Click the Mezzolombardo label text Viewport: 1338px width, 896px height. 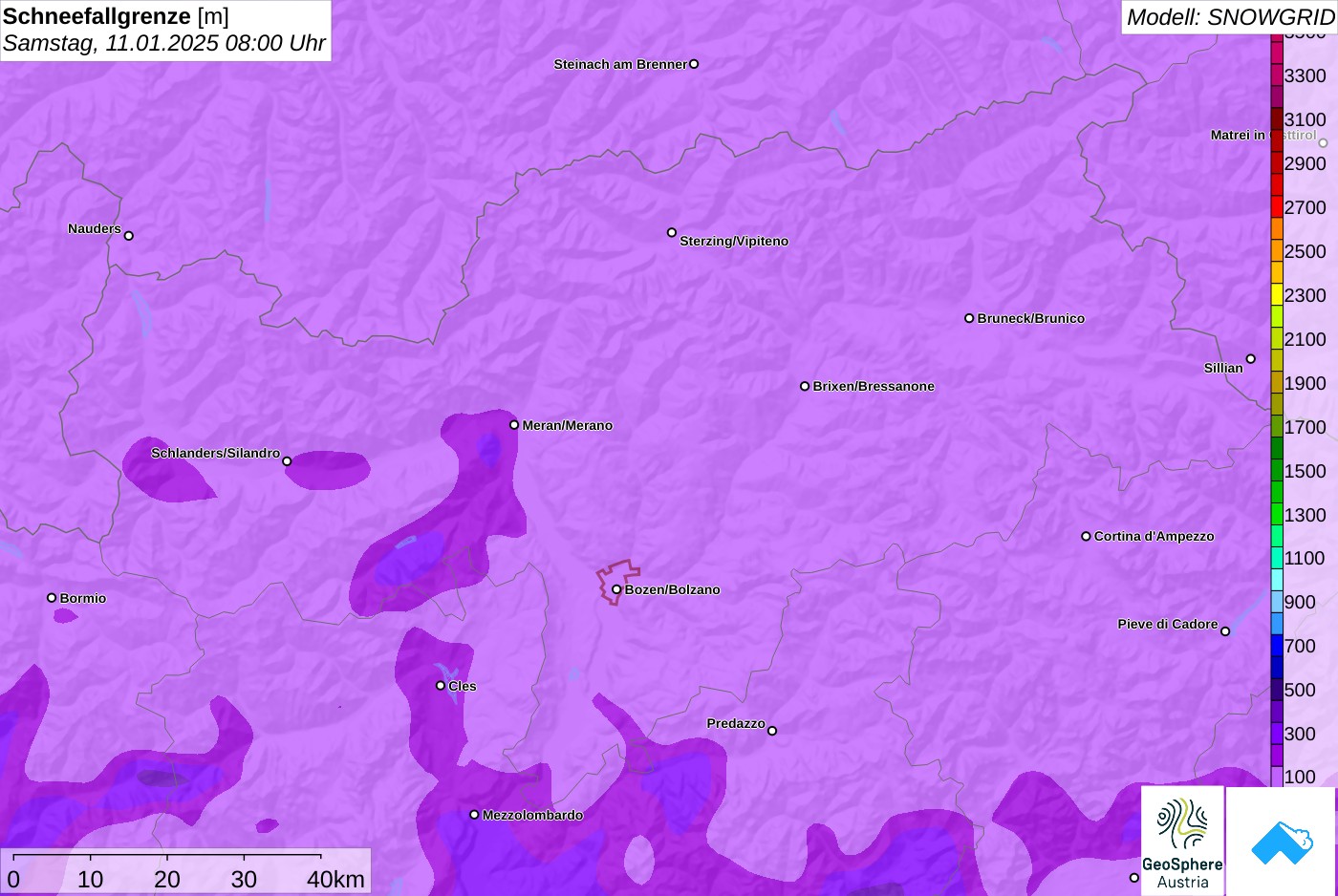(x=532, y=815)
